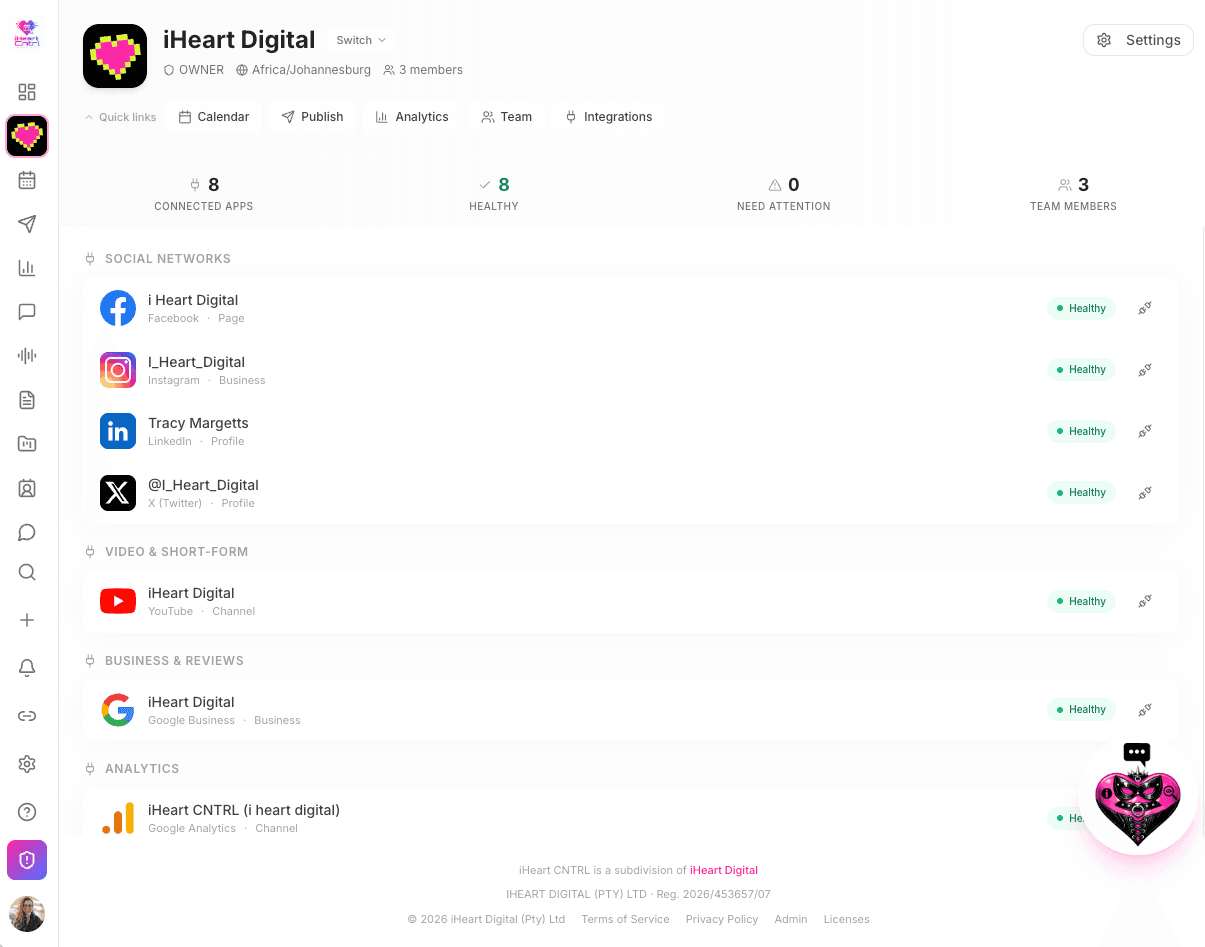Image resolution: width=1205 pixels, height=947 pixels.
Task: Click the Healthy badge on YouTube row
Action: 1081,601
